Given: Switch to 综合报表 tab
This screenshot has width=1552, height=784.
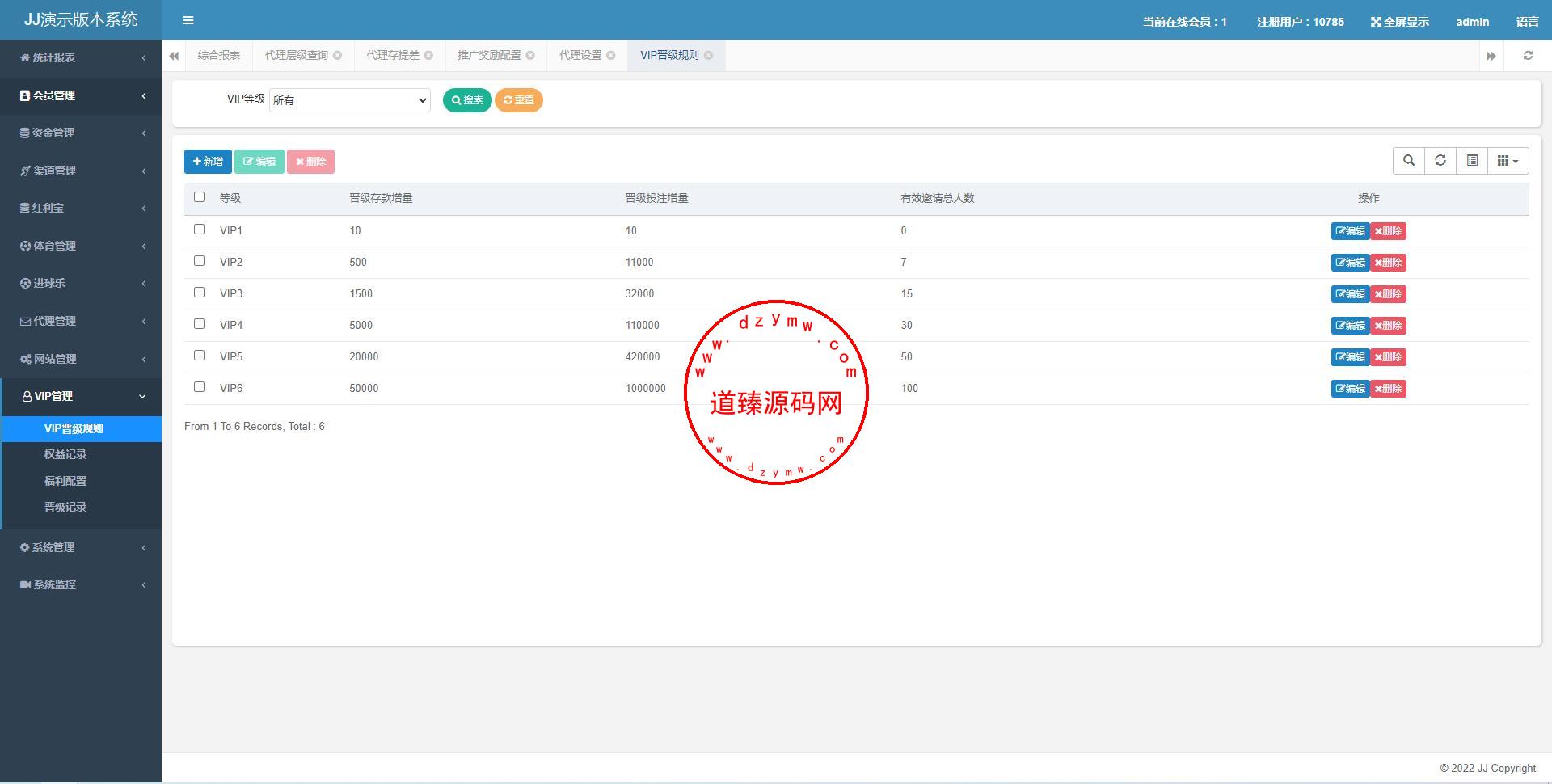Looking at the screenshot, I should coord(219,55).
